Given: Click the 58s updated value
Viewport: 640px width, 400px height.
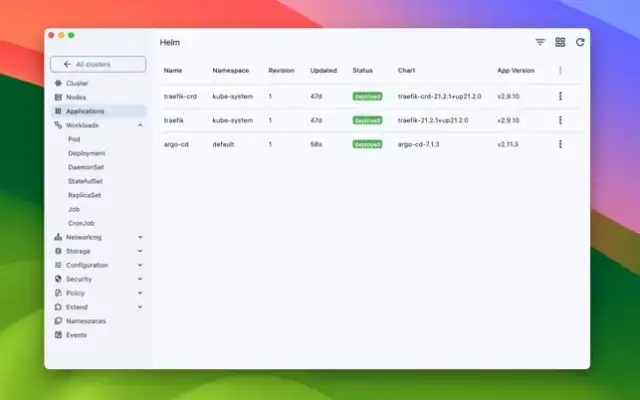Looking at the screenshot, I should tap(316, 144).
